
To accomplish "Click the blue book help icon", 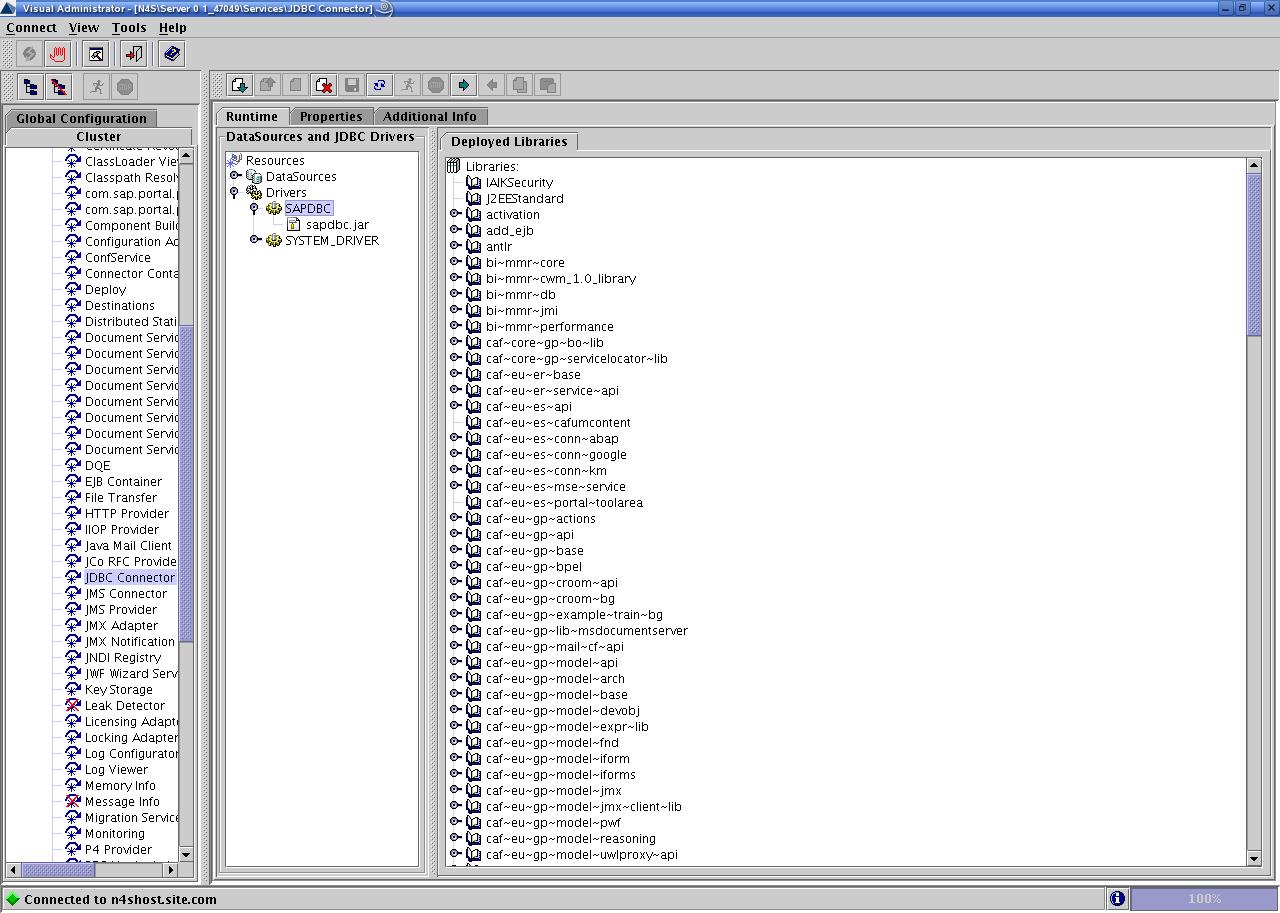I will tap(172, 54).
